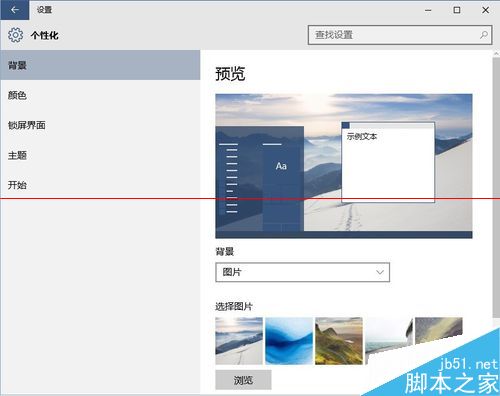Select the 背景 sidebar item
This screenshot has width=500, height=396.
click(x=100, y=65)
